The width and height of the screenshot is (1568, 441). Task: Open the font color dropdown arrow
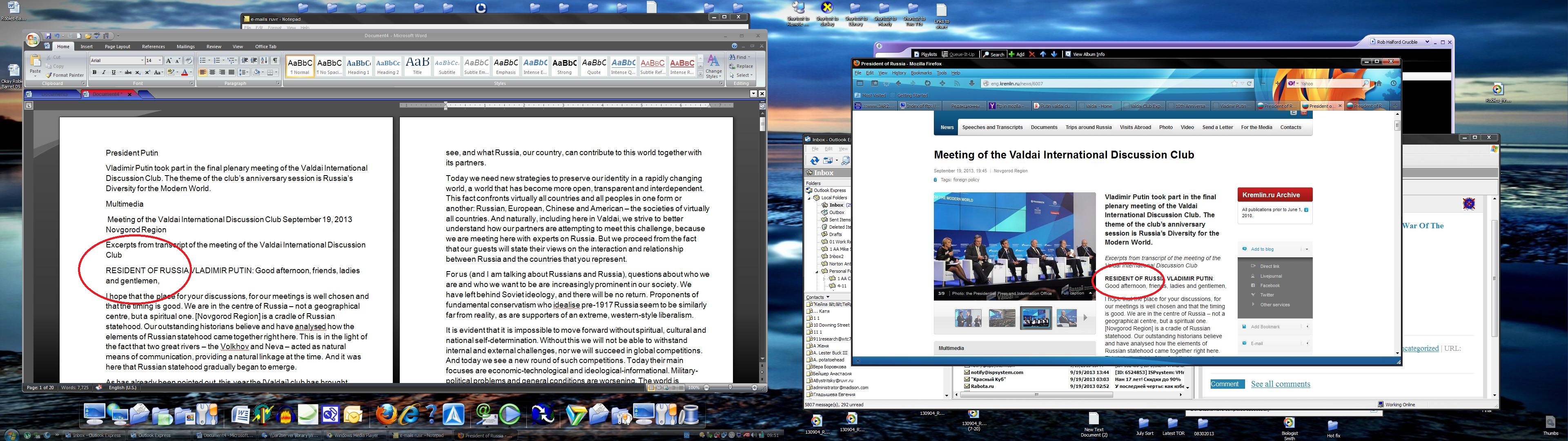191,73
